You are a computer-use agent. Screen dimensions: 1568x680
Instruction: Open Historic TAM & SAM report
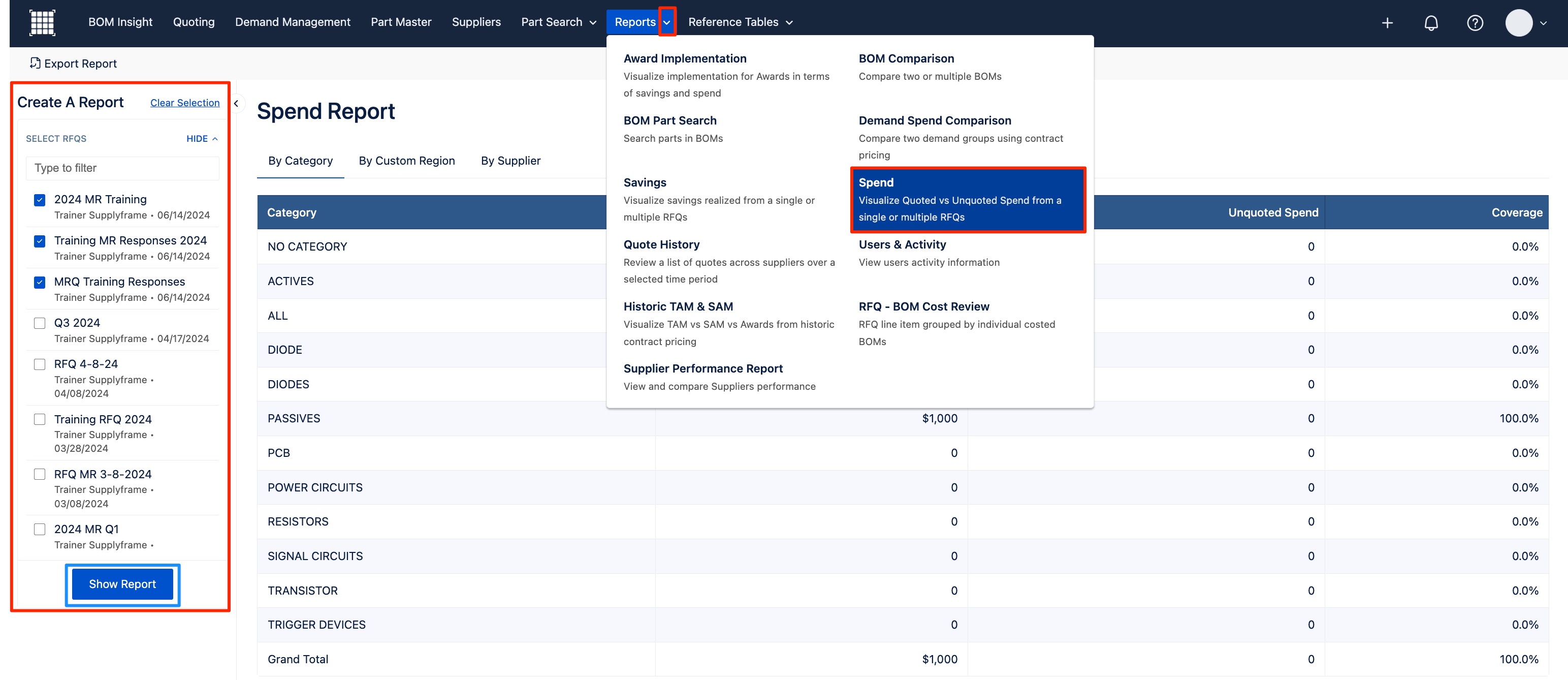pyautogui.click(x=729, y=324)
